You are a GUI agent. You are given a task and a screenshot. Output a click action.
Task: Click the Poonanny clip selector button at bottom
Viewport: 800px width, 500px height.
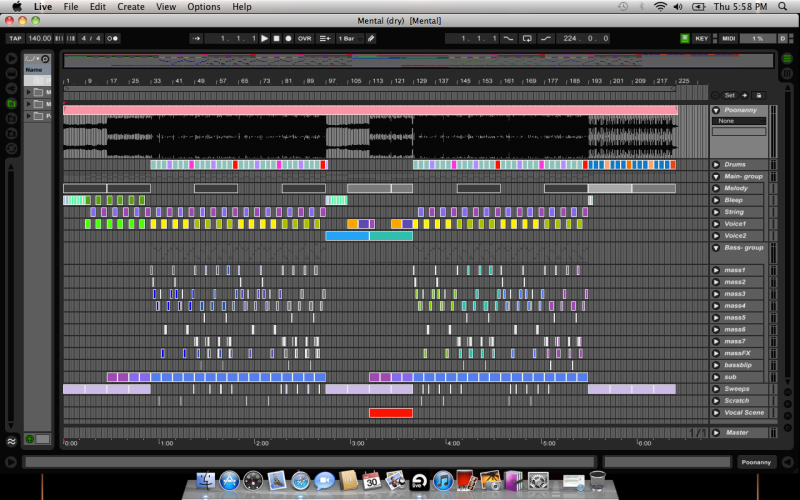tap(757, 462)
